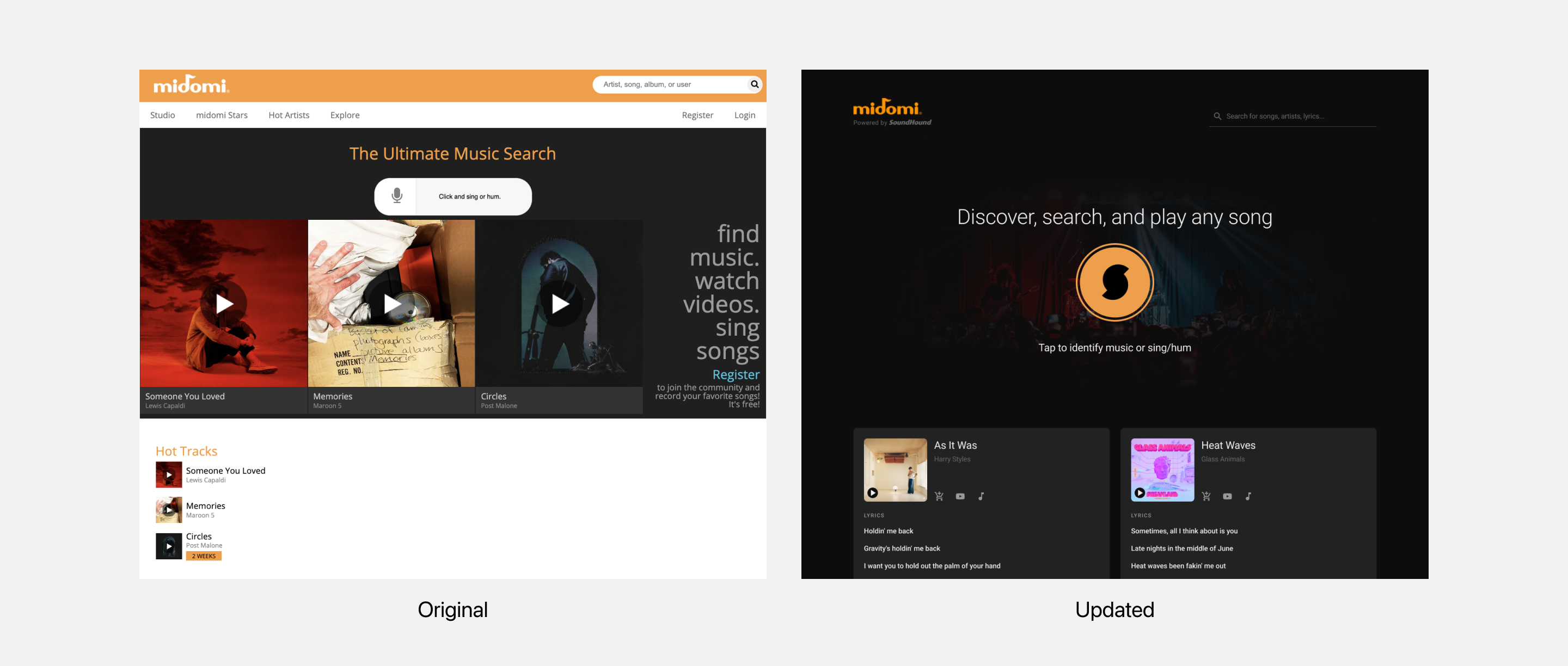Click the search magnifier icon in the Updated header
The height and width of the screenshot is (666, 1568).
click(1217, 116)
